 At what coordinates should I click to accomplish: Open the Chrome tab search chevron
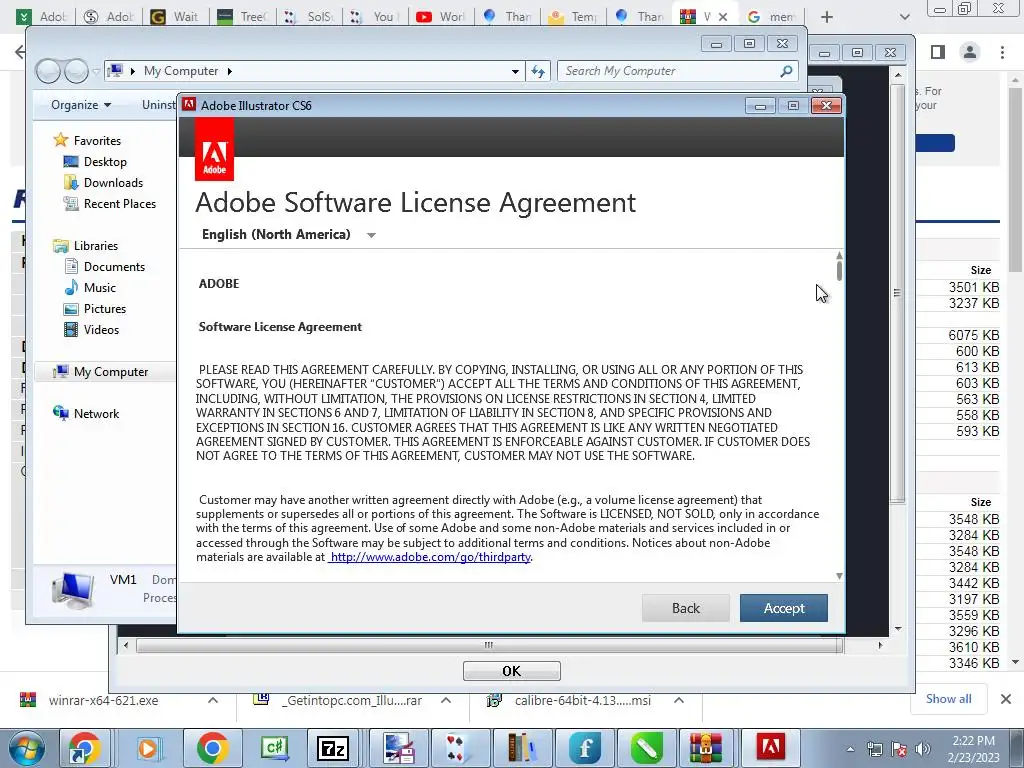click(x=904, y=16)
